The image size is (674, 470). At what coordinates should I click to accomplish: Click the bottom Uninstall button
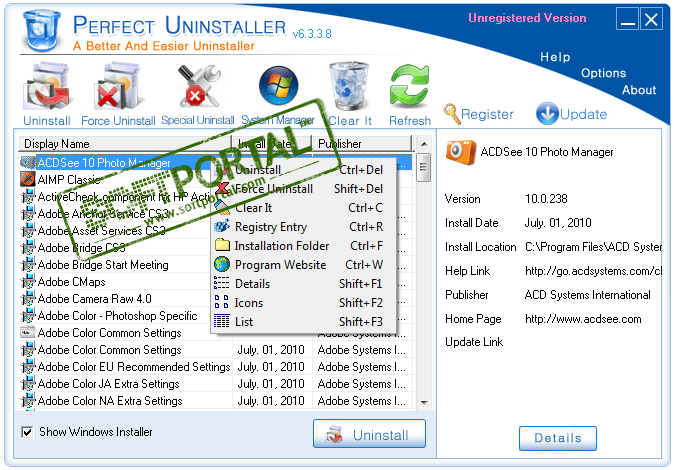coord(369,434)
